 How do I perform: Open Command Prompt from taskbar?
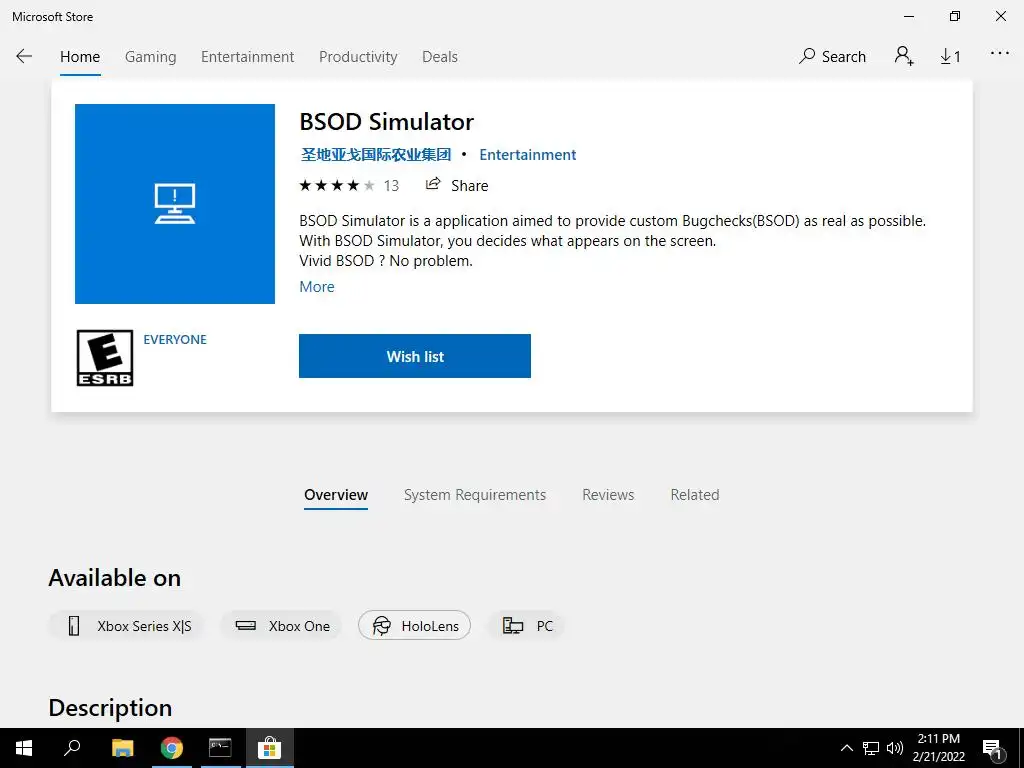point(220,748)
